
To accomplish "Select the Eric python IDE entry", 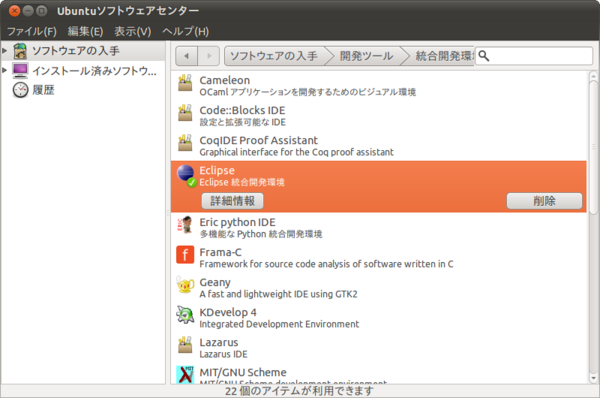I will [378, 228].
